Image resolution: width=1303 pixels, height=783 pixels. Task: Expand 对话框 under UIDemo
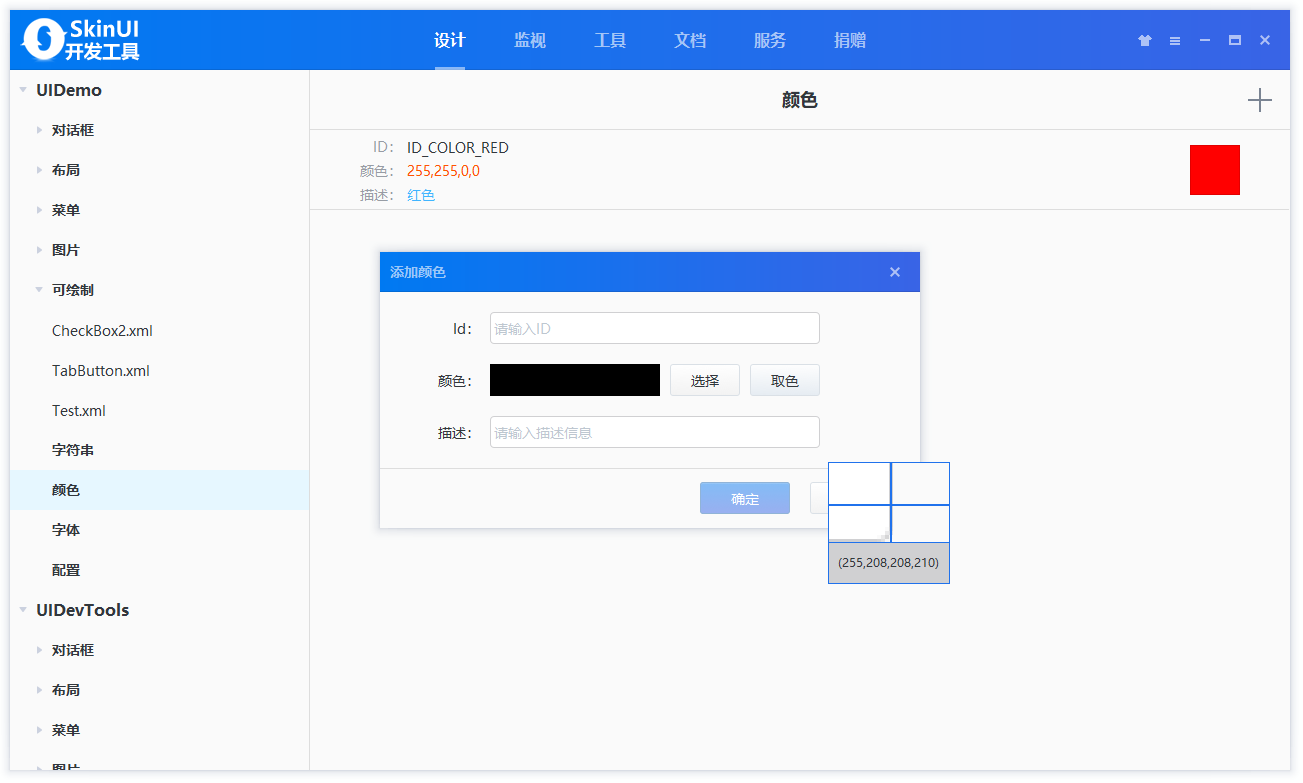pos(39,130)
